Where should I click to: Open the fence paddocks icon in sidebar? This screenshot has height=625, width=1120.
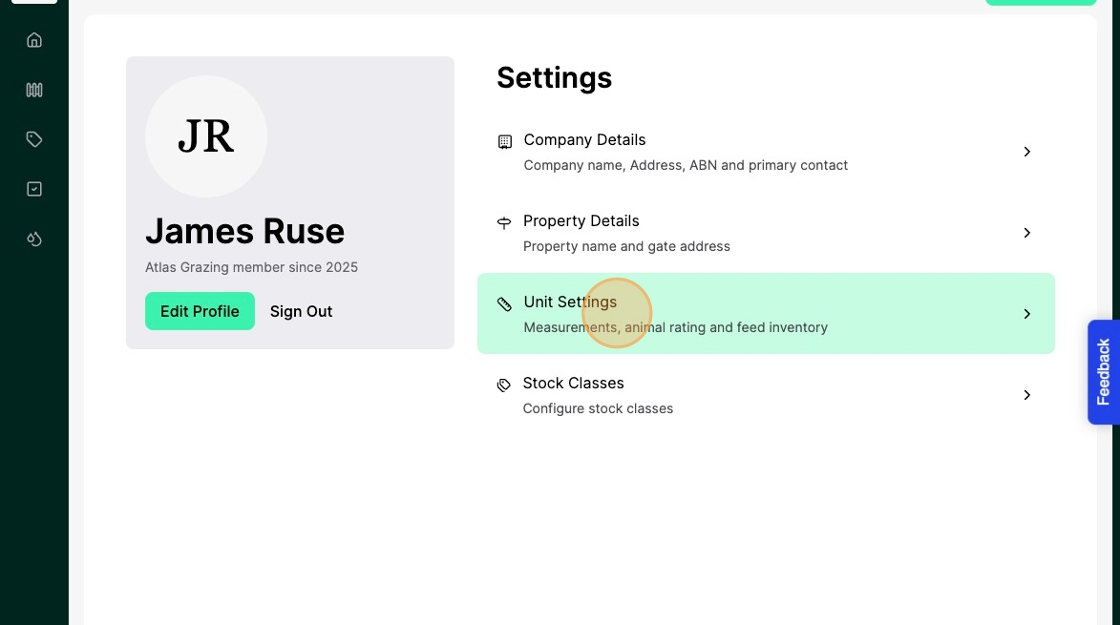click(34, 90)
